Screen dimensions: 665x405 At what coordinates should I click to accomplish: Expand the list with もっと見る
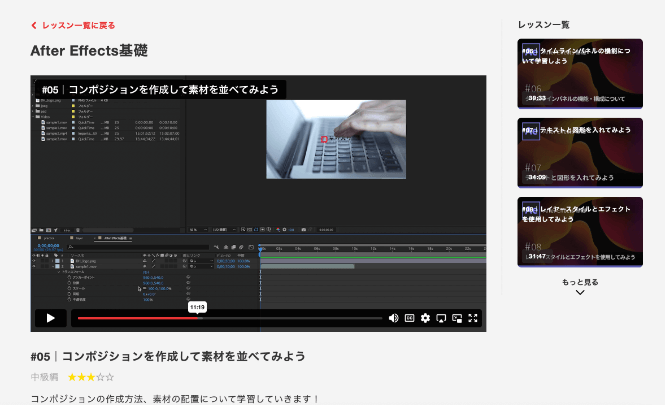coord(580,282)
